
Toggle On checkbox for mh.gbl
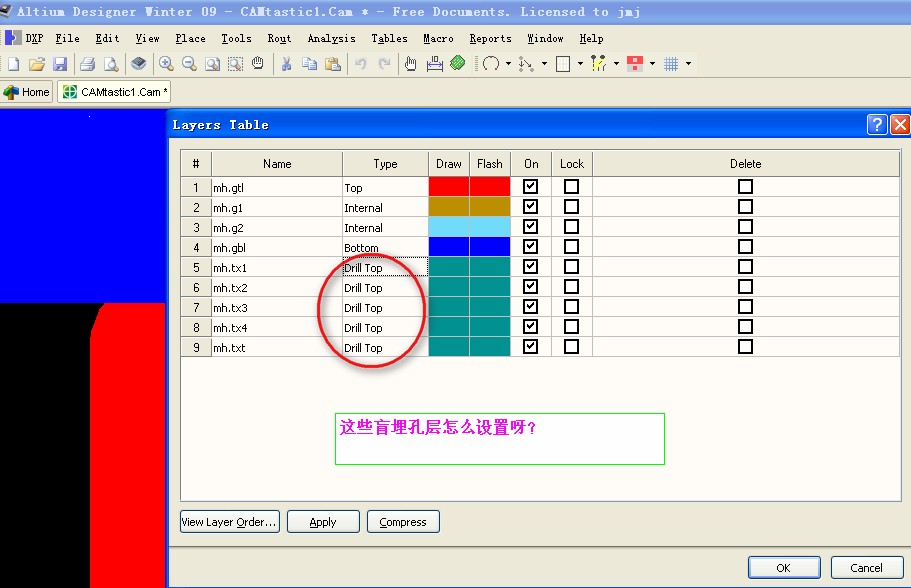click(x=530, y=246)
